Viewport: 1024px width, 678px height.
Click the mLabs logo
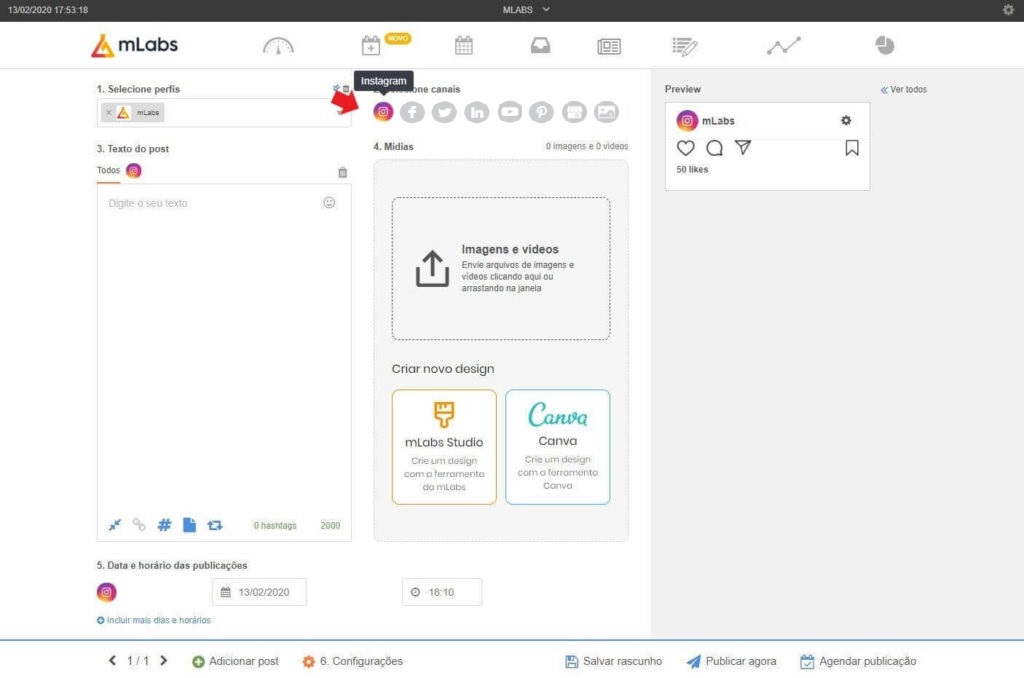(135, 45)
